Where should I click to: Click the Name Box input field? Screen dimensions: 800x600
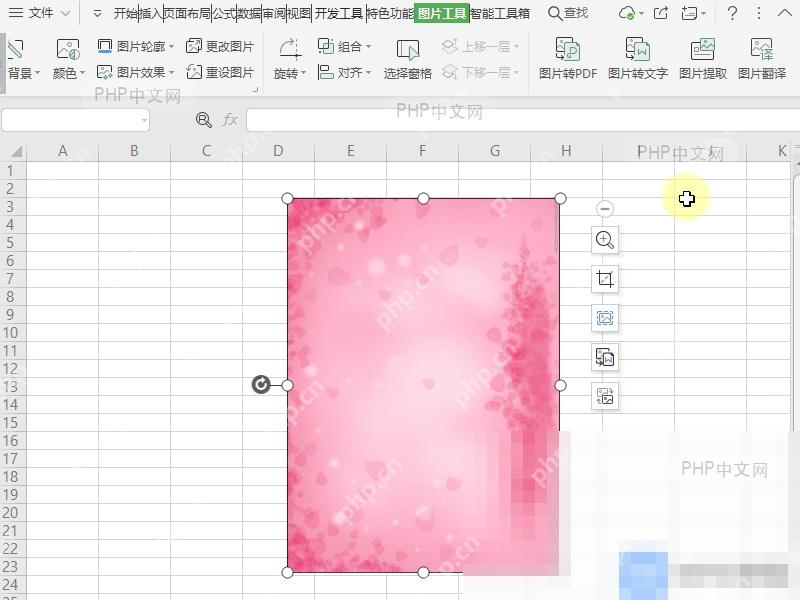[x=76, y=120]
